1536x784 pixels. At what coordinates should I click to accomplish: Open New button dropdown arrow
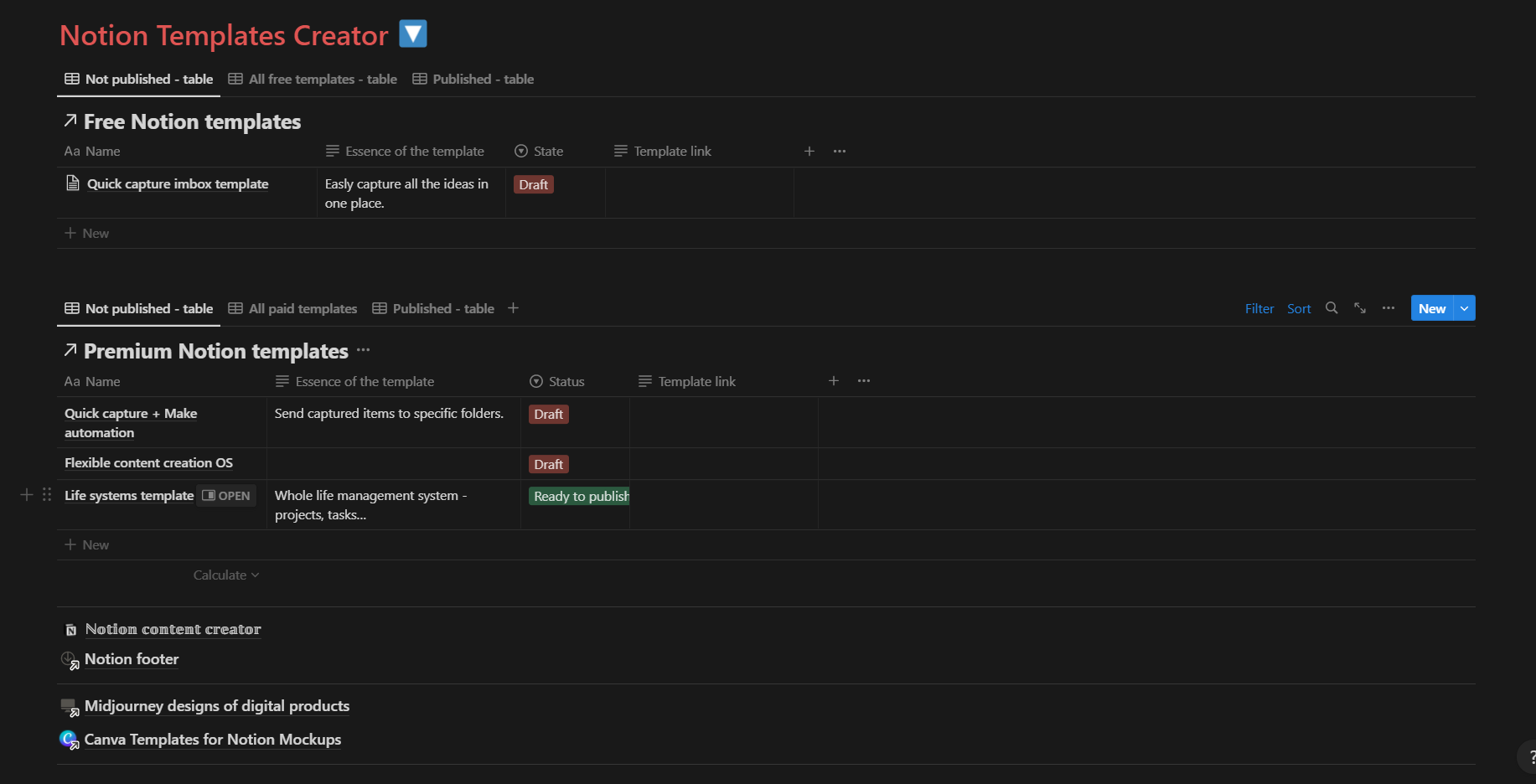(x=1464, y=308)
